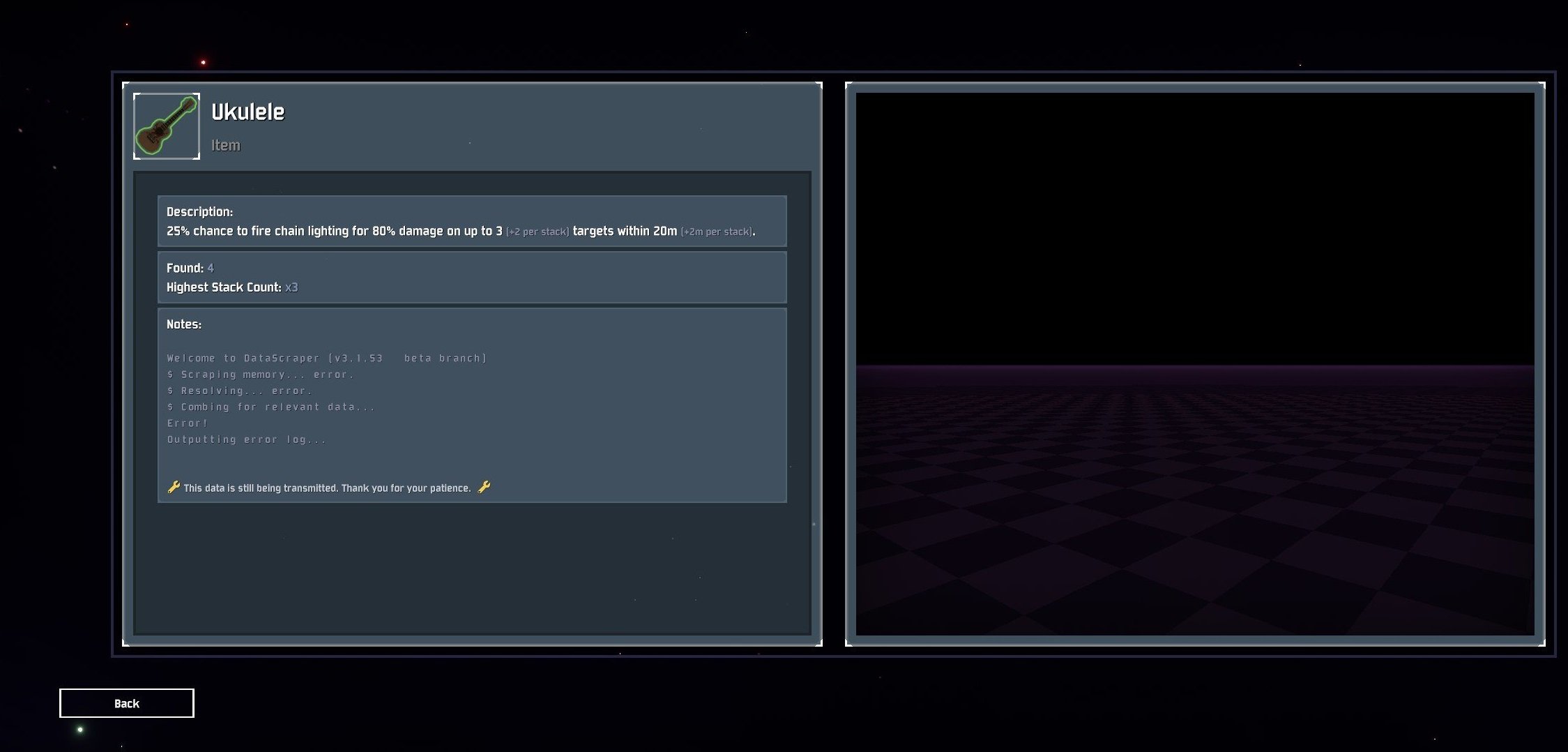The height and width of the screenshot is (752, 1568).
Task: Click the 'Outputting error log...' line
Action: pyautogui.click(x=247, y=439)
